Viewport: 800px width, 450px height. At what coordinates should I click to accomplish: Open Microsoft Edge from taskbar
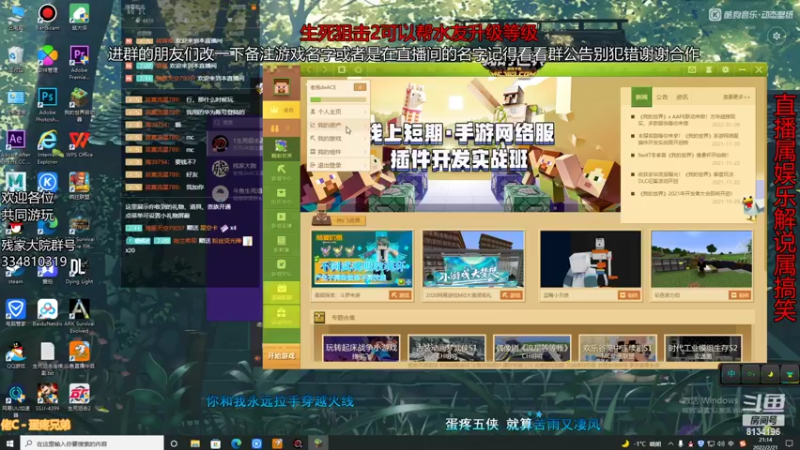click(236, 443)
